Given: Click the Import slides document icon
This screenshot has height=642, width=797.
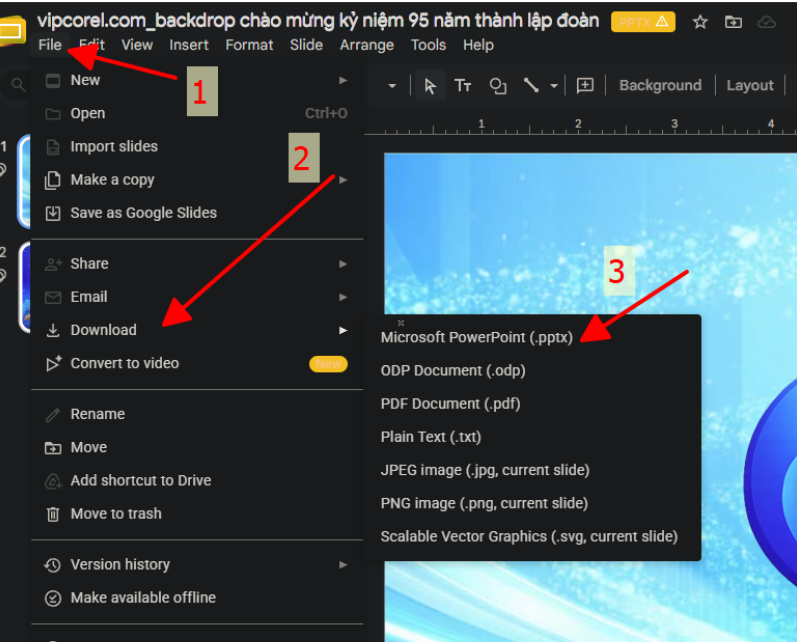Looking at the screenshot, I should pyautogui.click(x=53, y=147).
